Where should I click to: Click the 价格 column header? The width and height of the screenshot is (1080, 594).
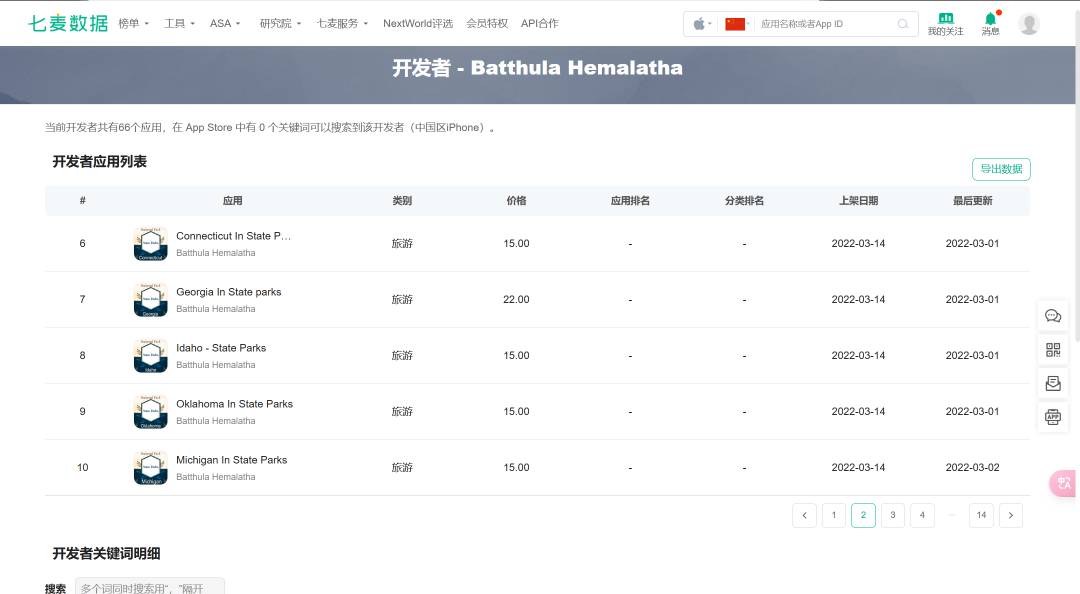[517, 201]
